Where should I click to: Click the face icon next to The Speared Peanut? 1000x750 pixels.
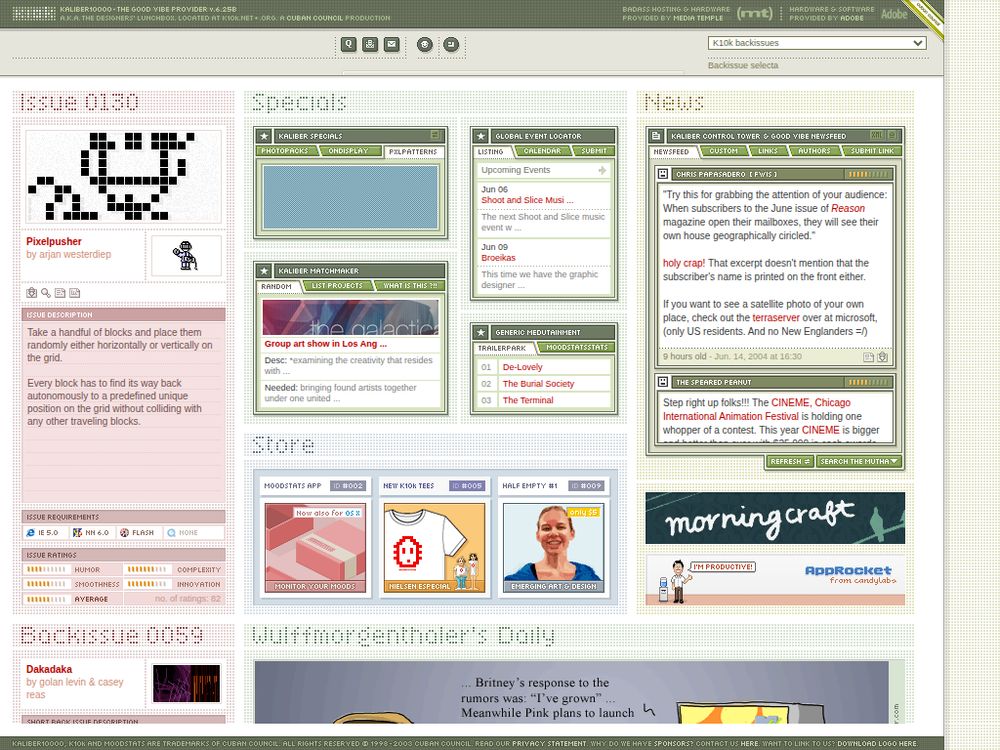663,382
